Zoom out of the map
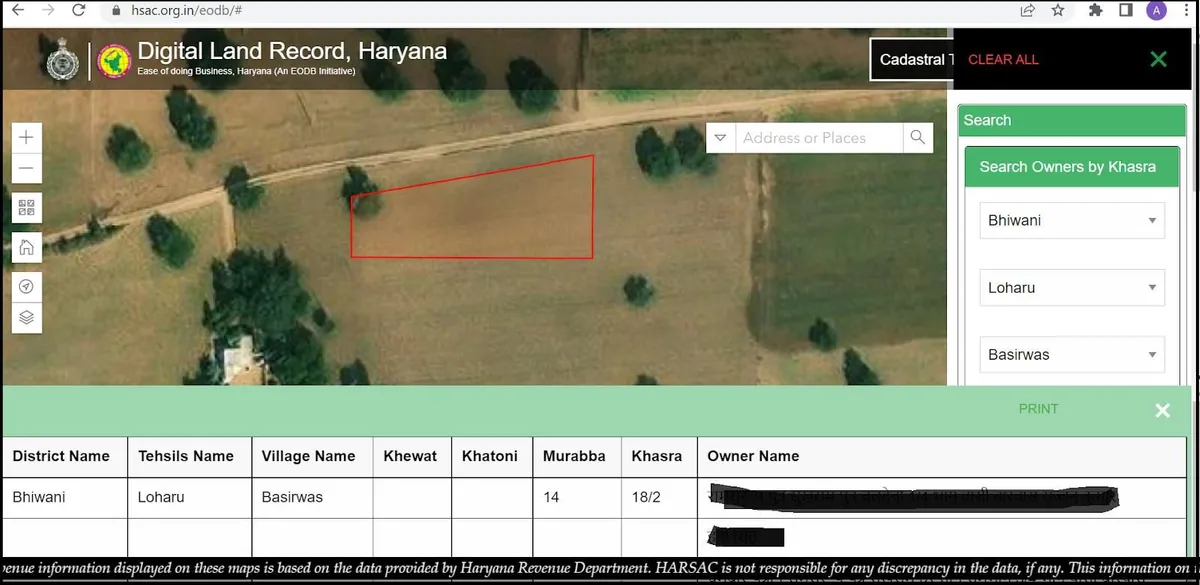The width and height of the screenshot is (1200, 585). (x=27, y=168)
